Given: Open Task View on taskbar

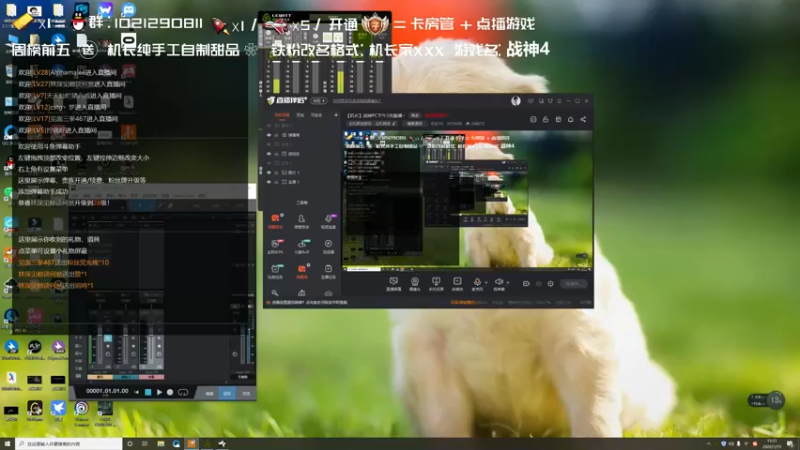Looking at the screenshot, I should tap(145, 444).
